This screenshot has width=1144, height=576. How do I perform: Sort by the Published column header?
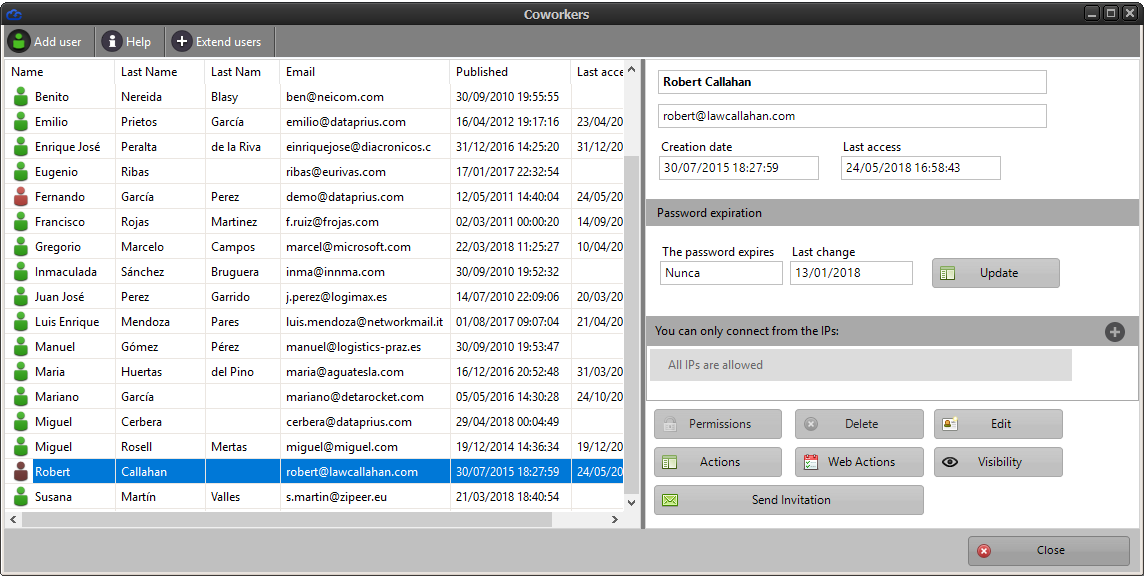tap(510, 72)
